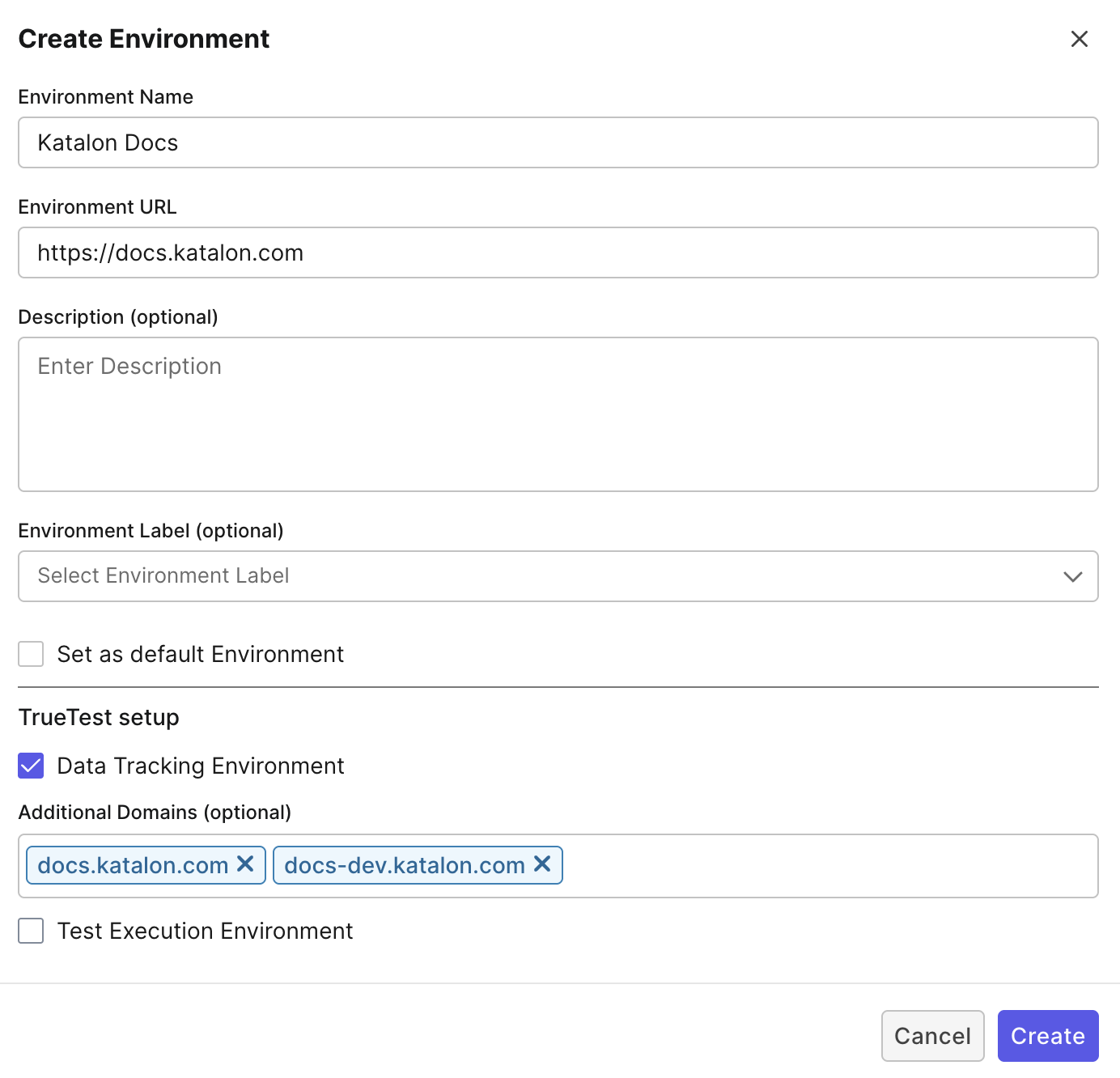Click the 'Environment Label (optional)' label
The width and height of the screenshot is (1120, 1078).
click(151, 530)
